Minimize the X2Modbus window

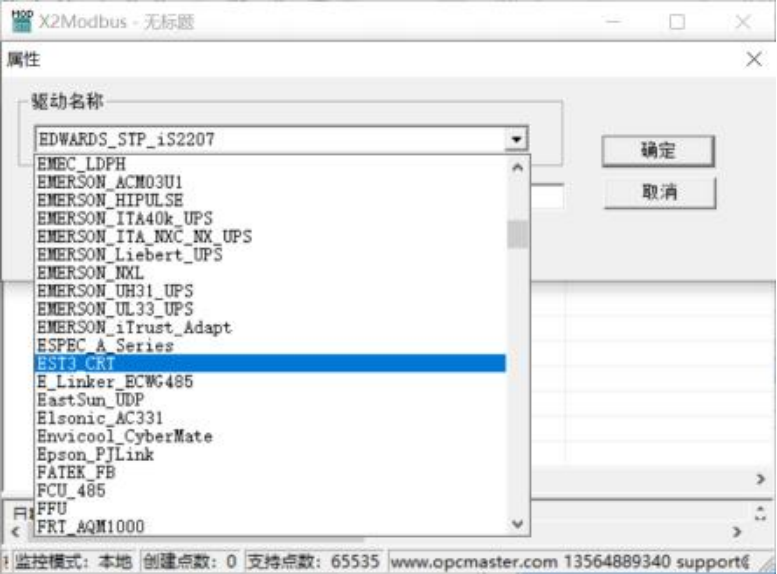pyautogui.click(x=613, y=21)
